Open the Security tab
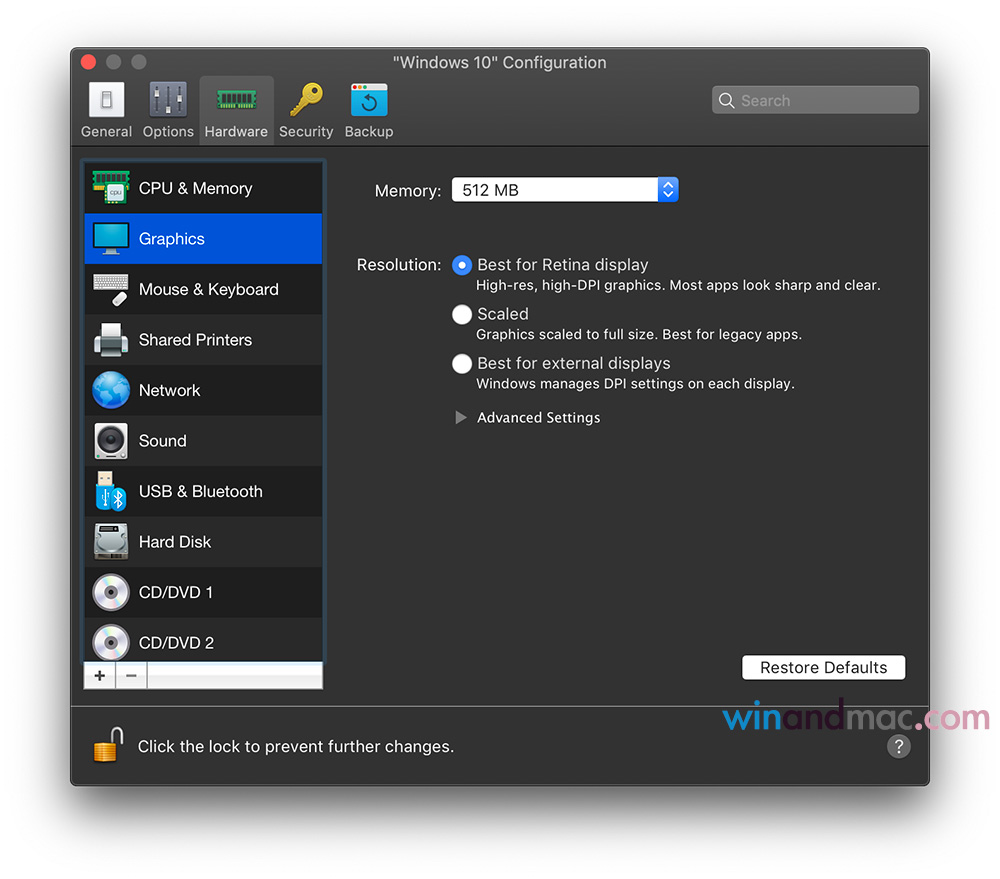Viewport: 1000px width, 879px height. click(306, 110)
